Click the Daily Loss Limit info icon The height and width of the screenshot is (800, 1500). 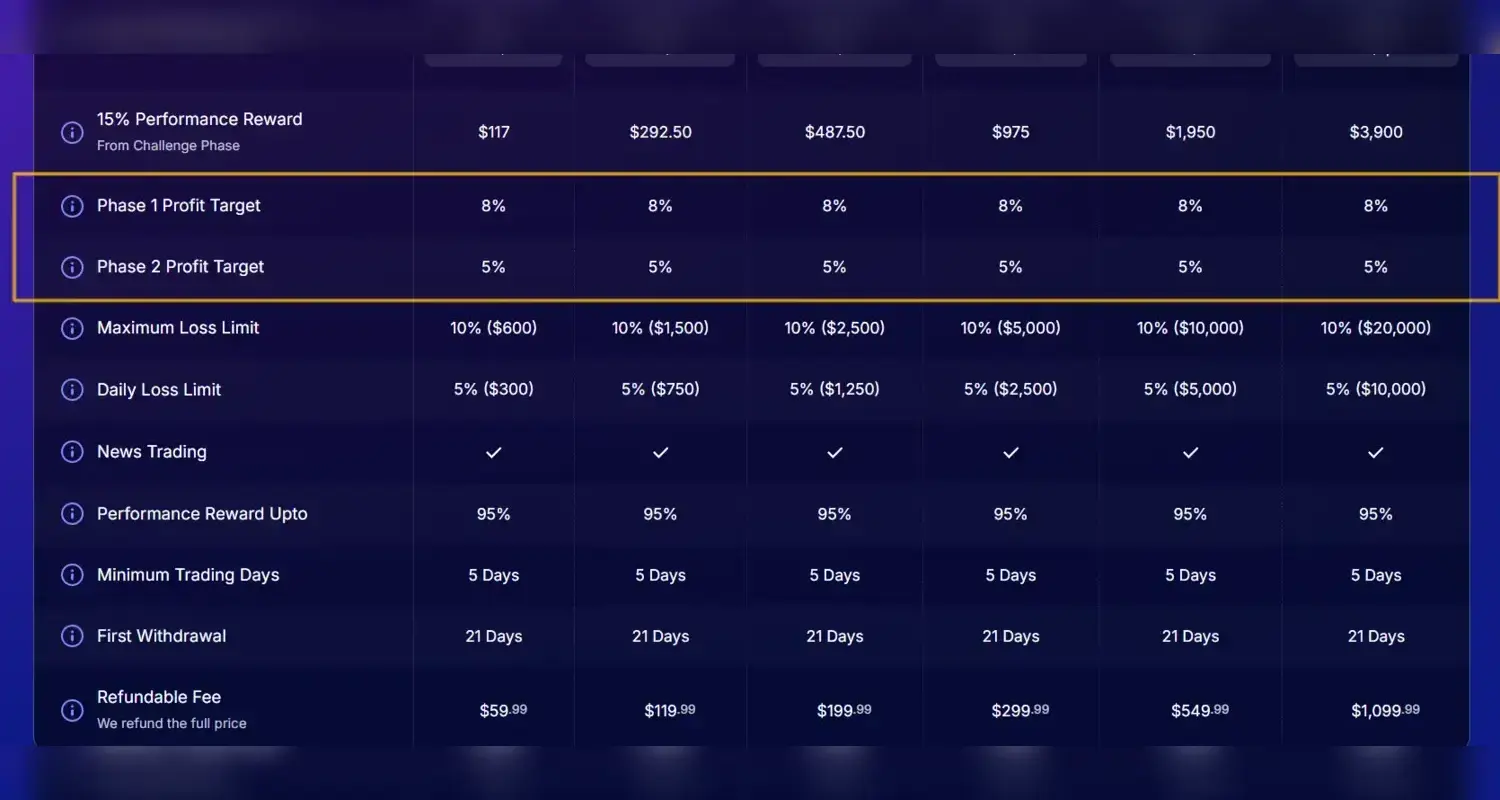pos(72,390)
